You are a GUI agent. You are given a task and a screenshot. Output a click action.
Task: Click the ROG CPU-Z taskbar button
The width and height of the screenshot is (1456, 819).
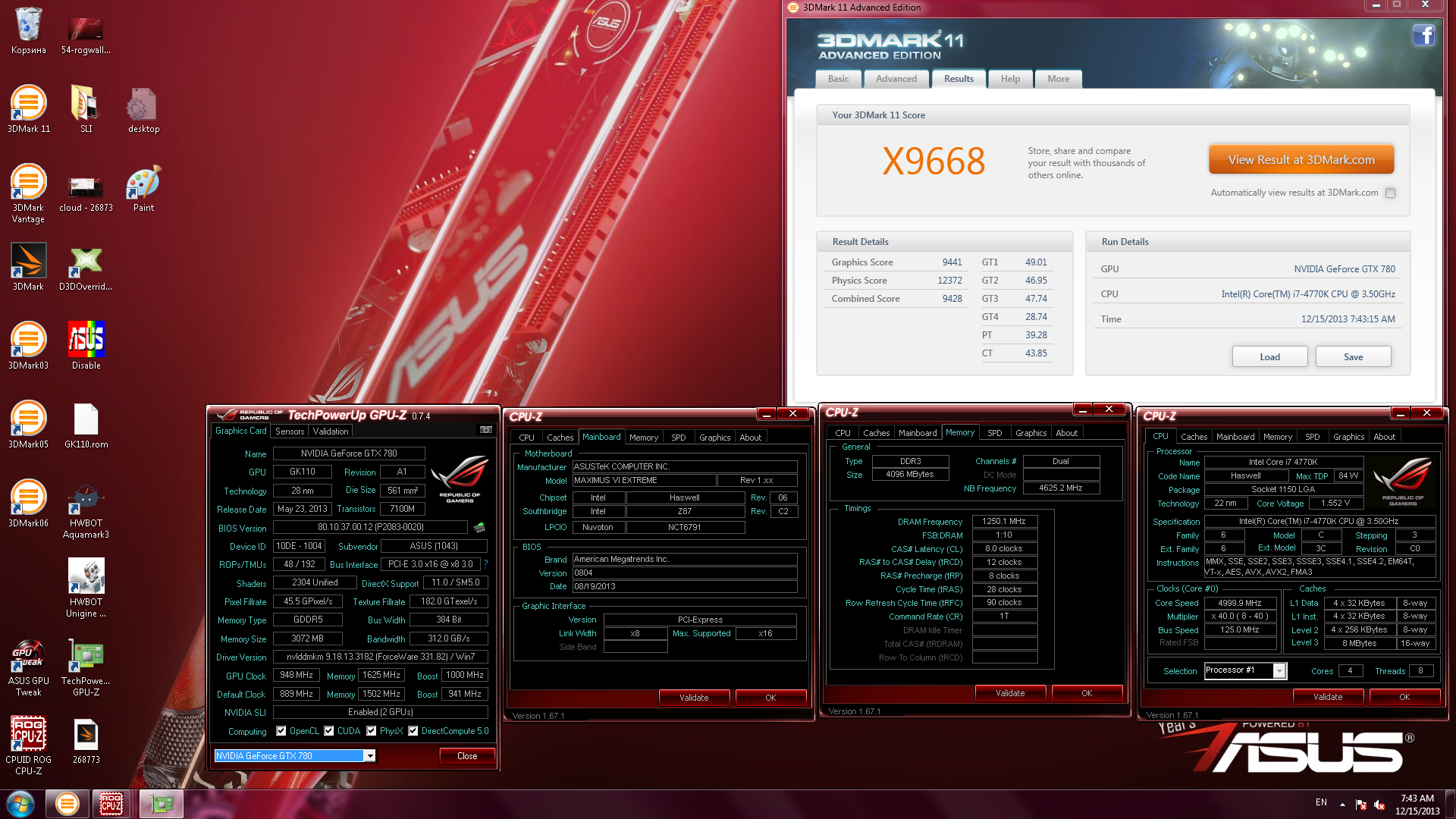pyautogui.click(x=111, y=803)
